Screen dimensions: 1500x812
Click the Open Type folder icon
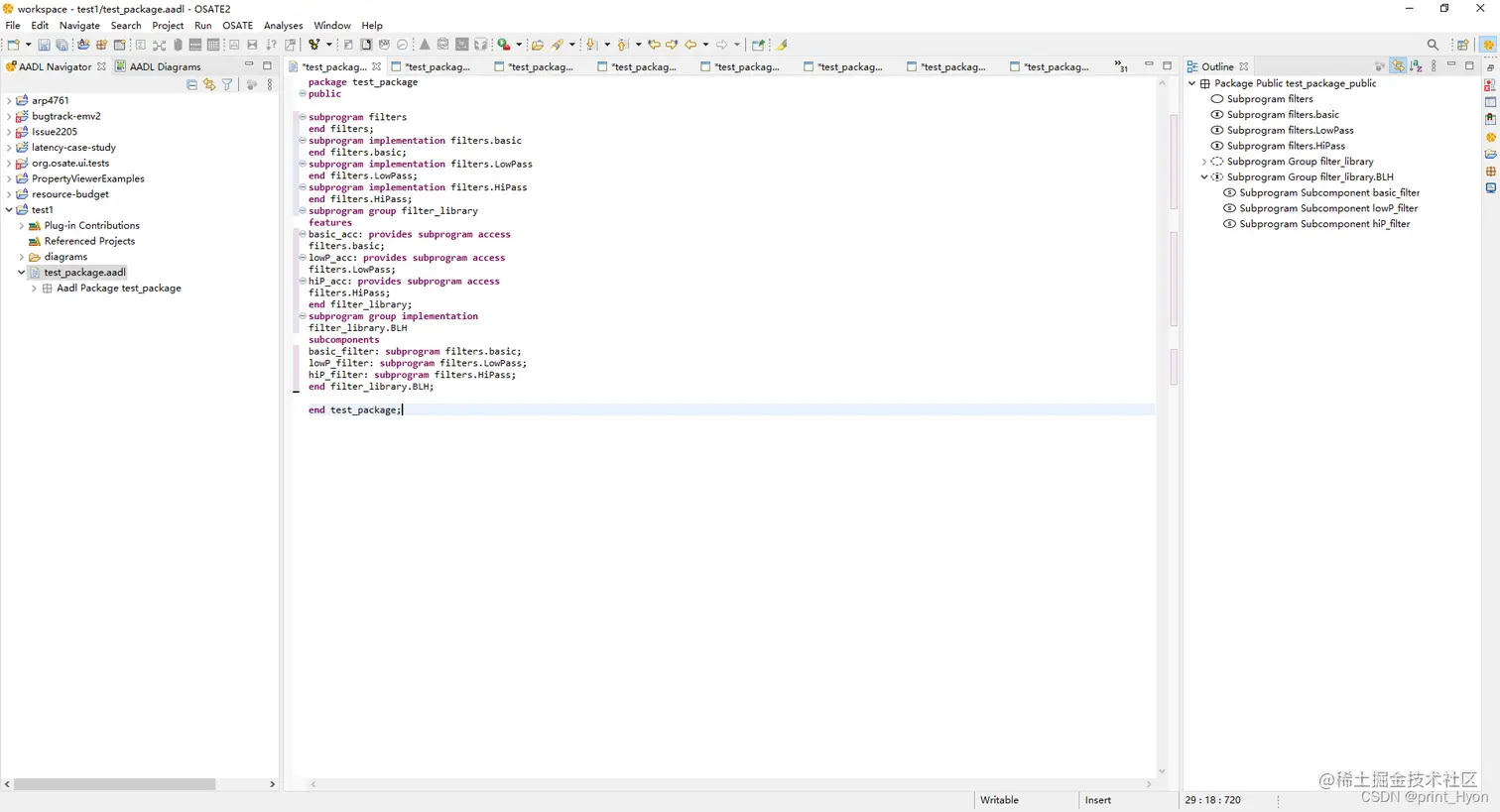point(537,45)
